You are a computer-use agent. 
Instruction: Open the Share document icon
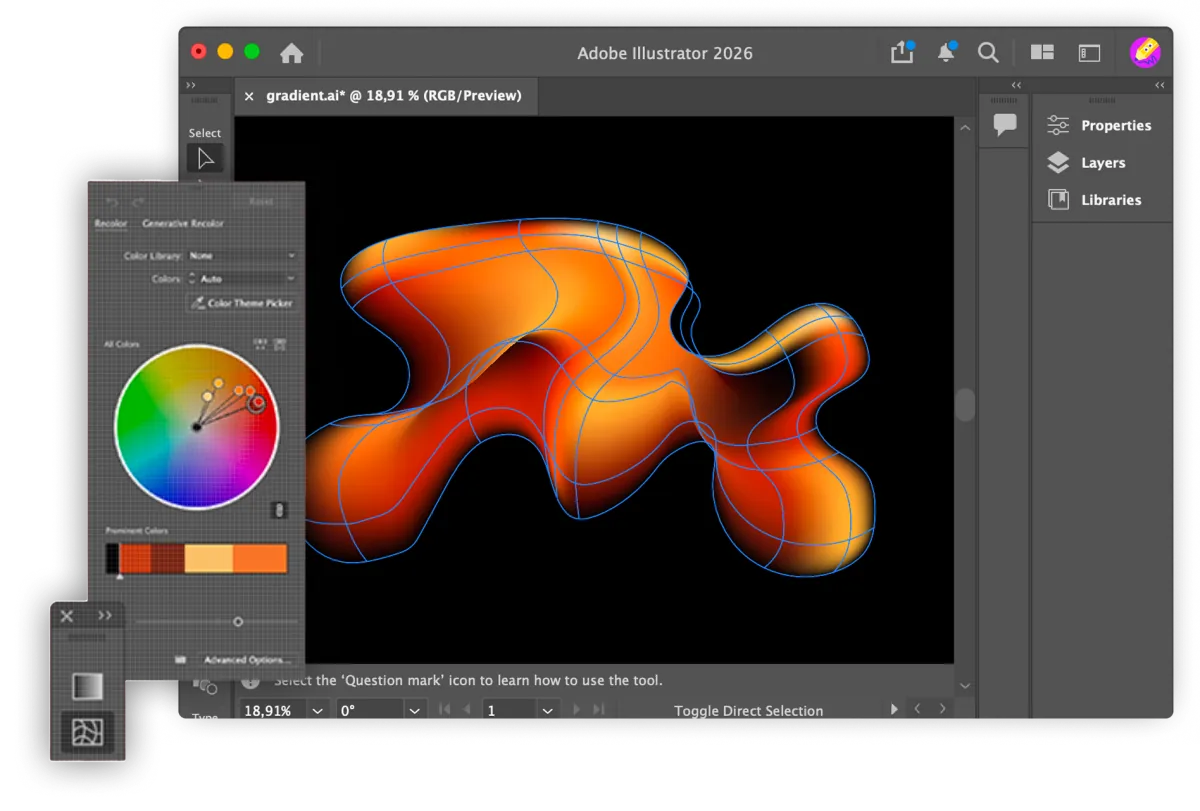pos(902,52)
